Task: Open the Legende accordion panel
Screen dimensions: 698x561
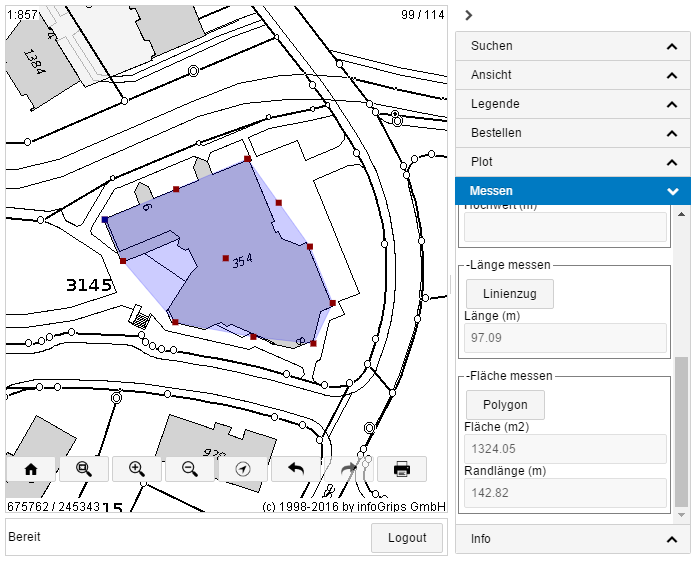Action: click(x=572, y=104)
